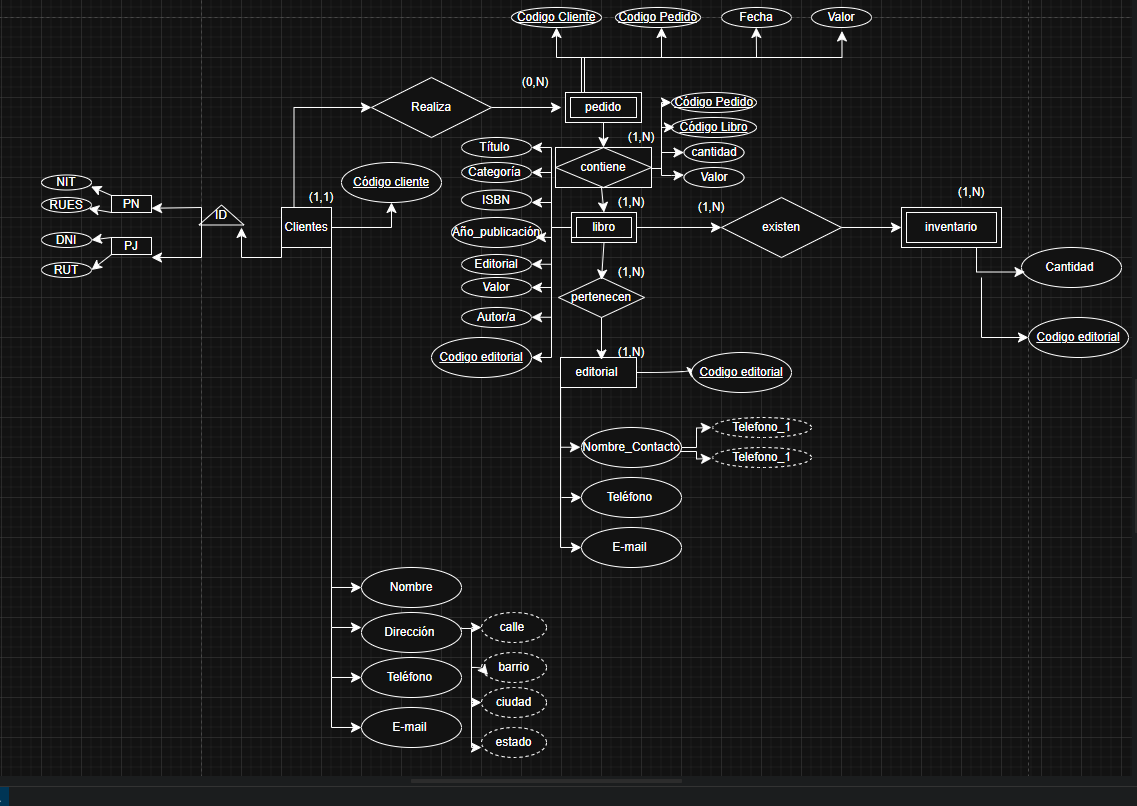Viewport: 1137px width, 806px height.
Task: Select the editorial entity rectangle
Action: click(598, 373)
